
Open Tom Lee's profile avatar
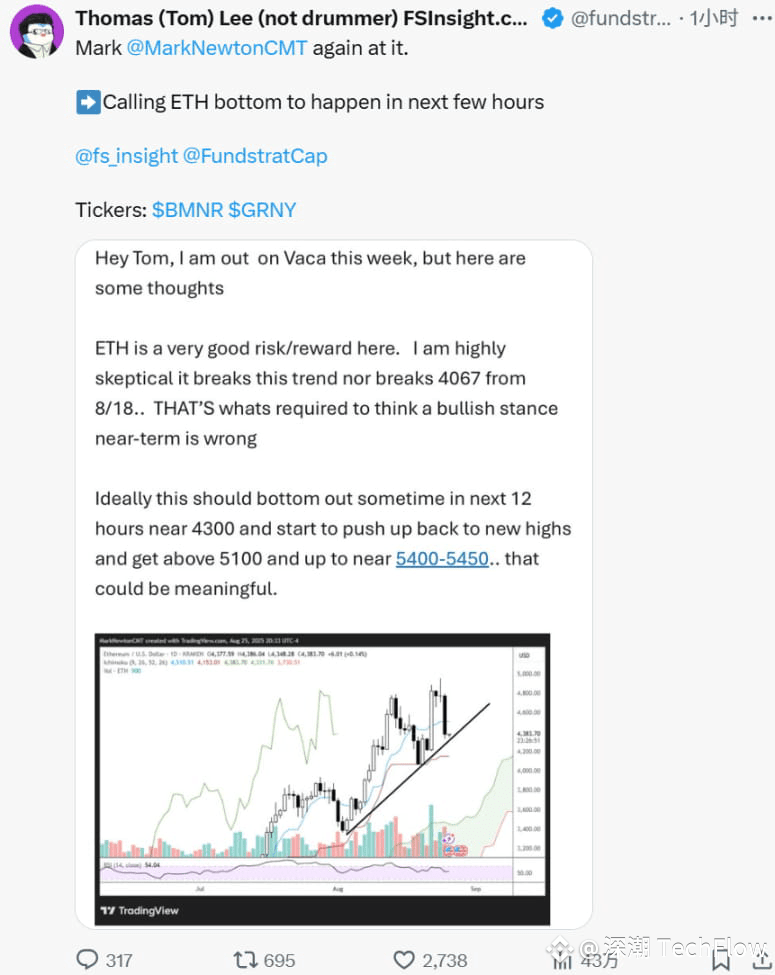click(37, 32)
